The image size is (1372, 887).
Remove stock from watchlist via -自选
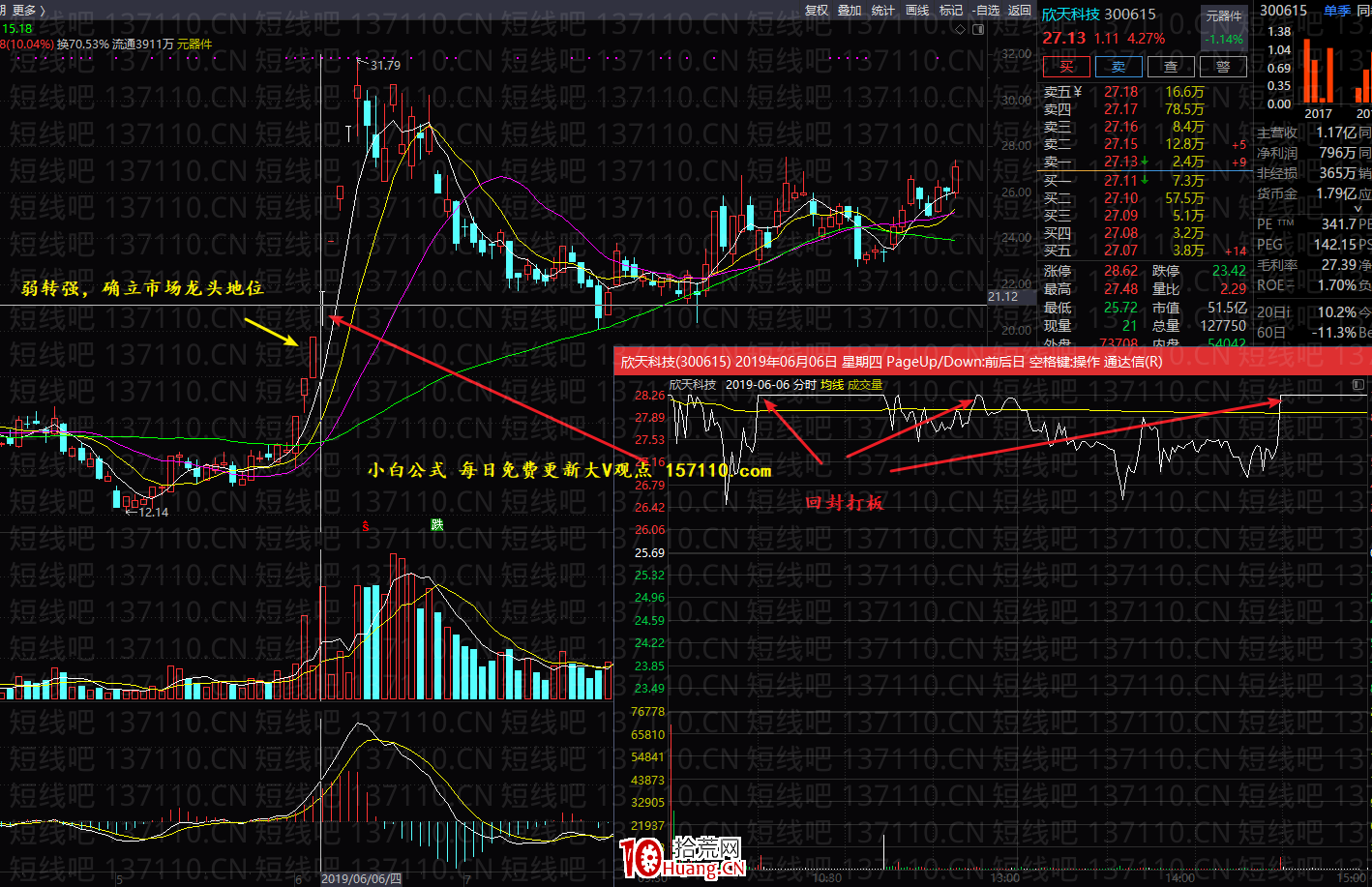(x=986, y=10)
